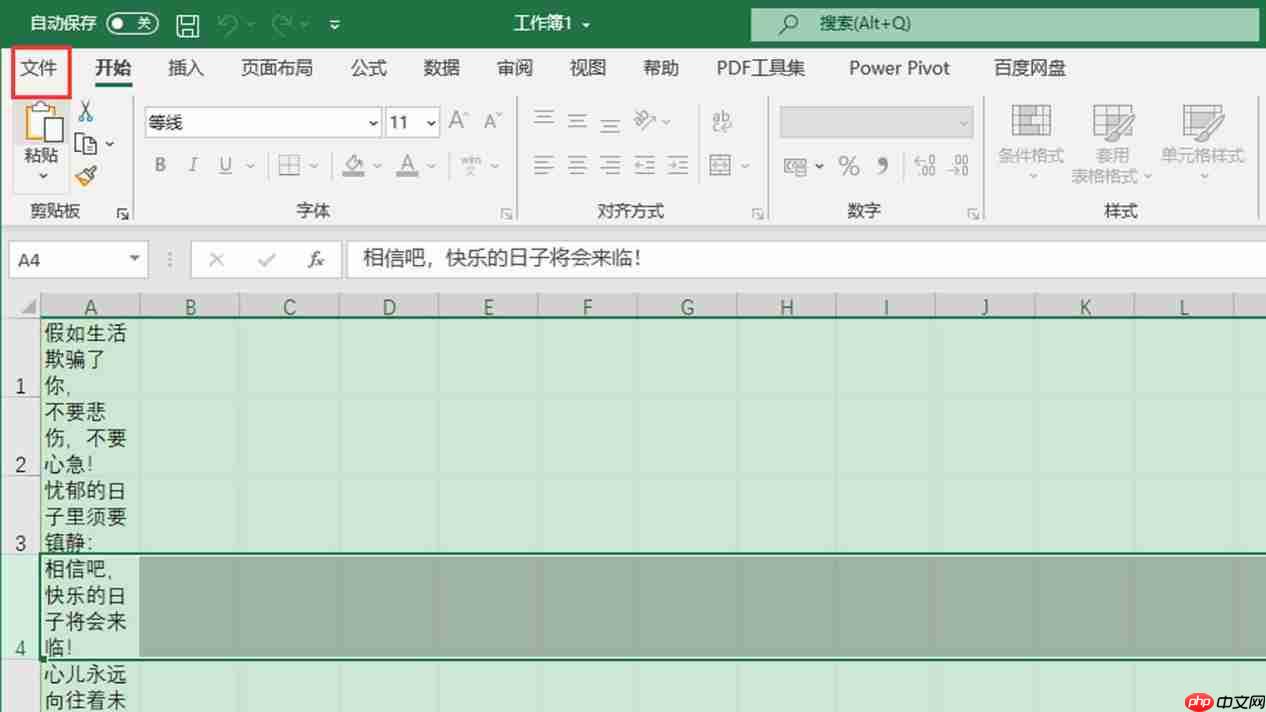The image size is (1266, 712).
Task: Click the Borders icon
Action: pyautogui.click(x=289, y=165)
